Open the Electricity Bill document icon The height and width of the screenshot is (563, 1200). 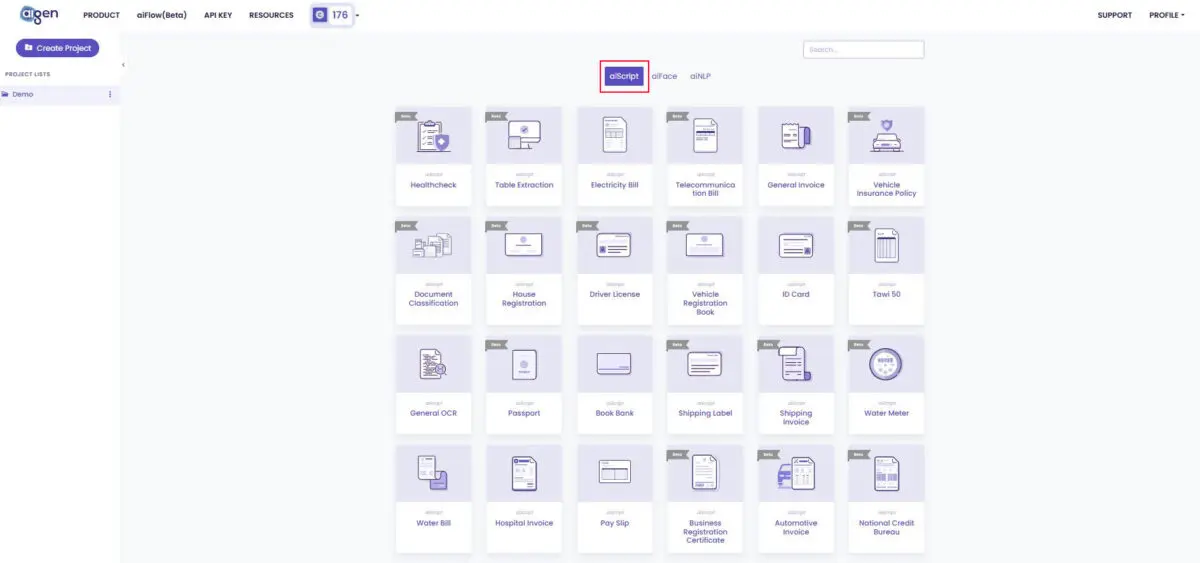(614, 136)
